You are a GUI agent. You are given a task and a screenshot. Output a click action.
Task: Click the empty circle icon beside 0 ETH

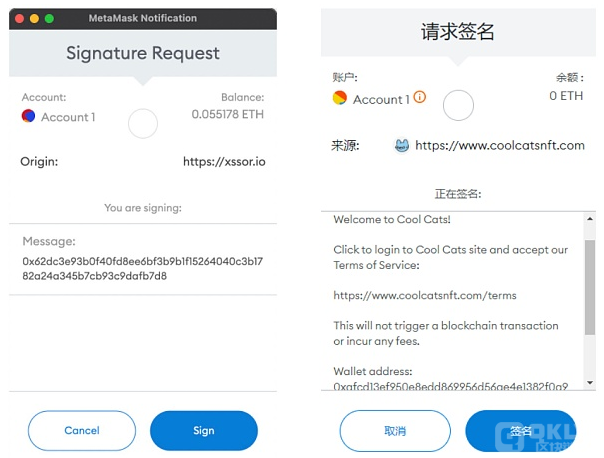pos(458,105)
